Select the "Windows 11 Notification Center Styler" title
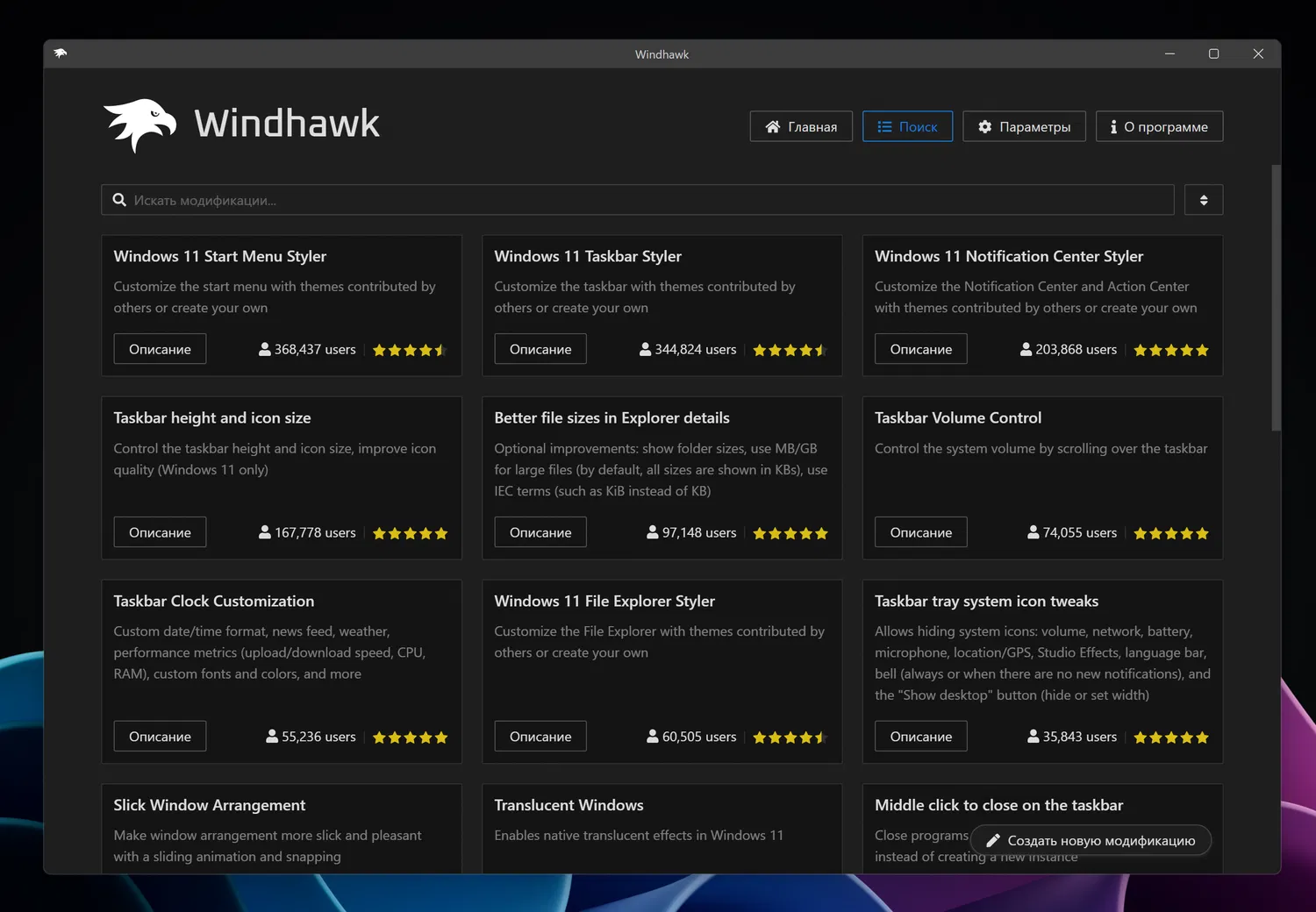Viewport: 1316px width, 912px height. (x=1009, y=256)
